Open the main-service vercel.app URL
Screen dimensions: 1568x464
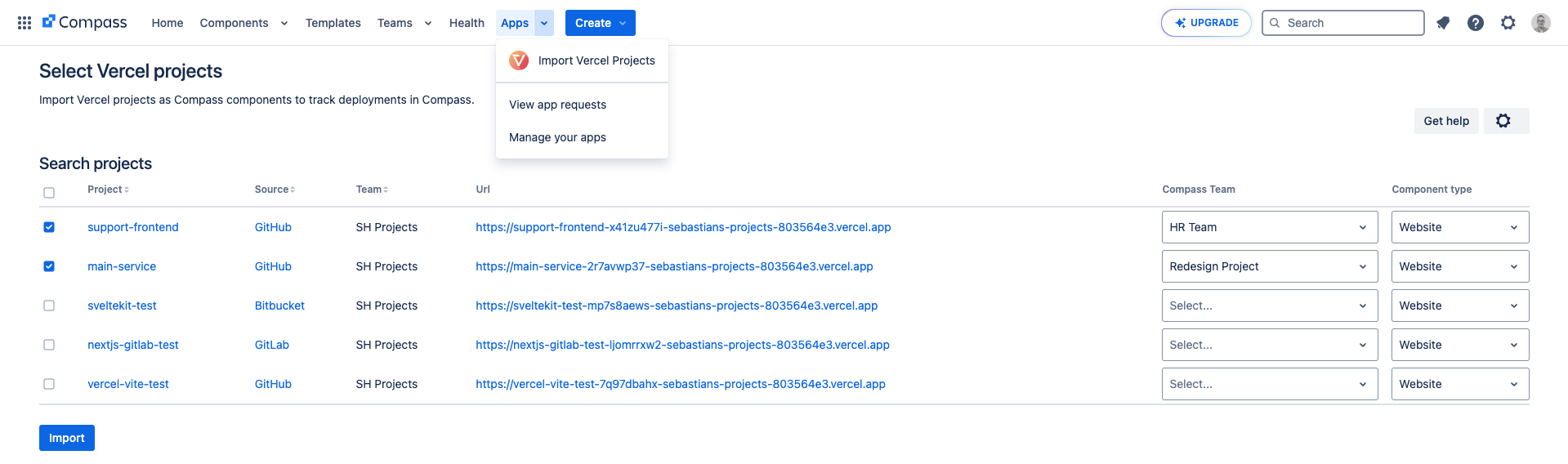pyautogui.click(x=674, y=266)
